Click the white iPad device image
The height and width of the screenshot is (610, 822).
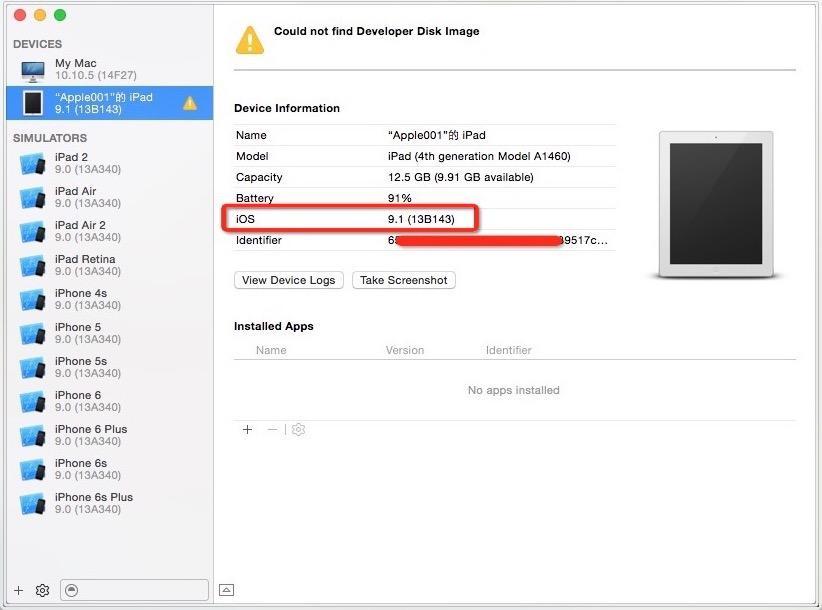click(716, 204)
